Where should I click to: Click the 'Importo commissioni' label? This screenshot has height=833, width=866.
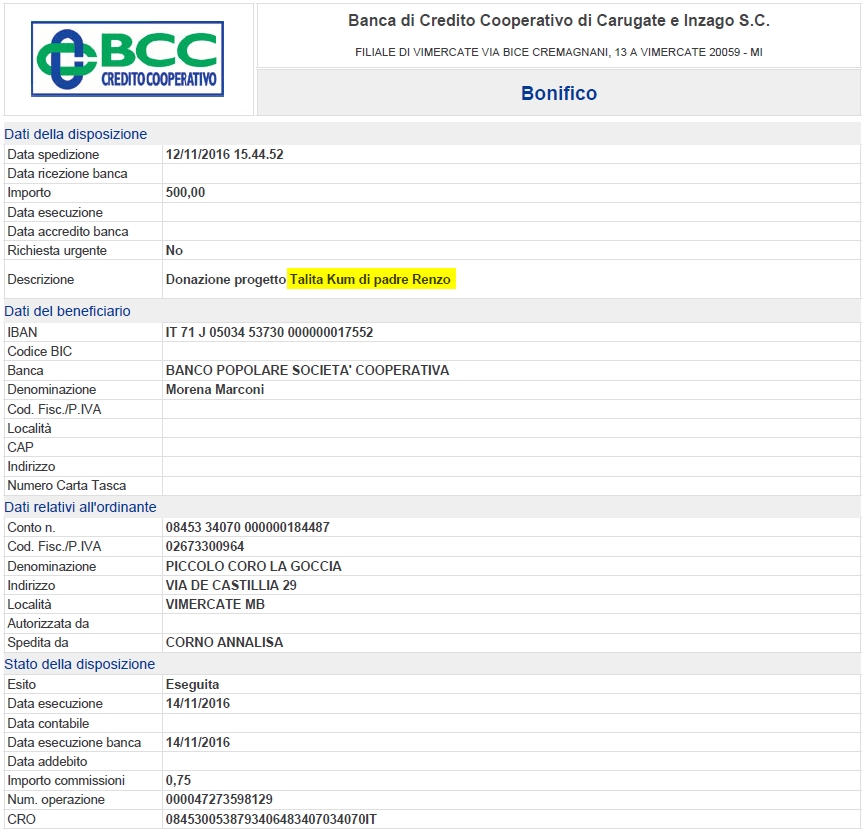66,781
